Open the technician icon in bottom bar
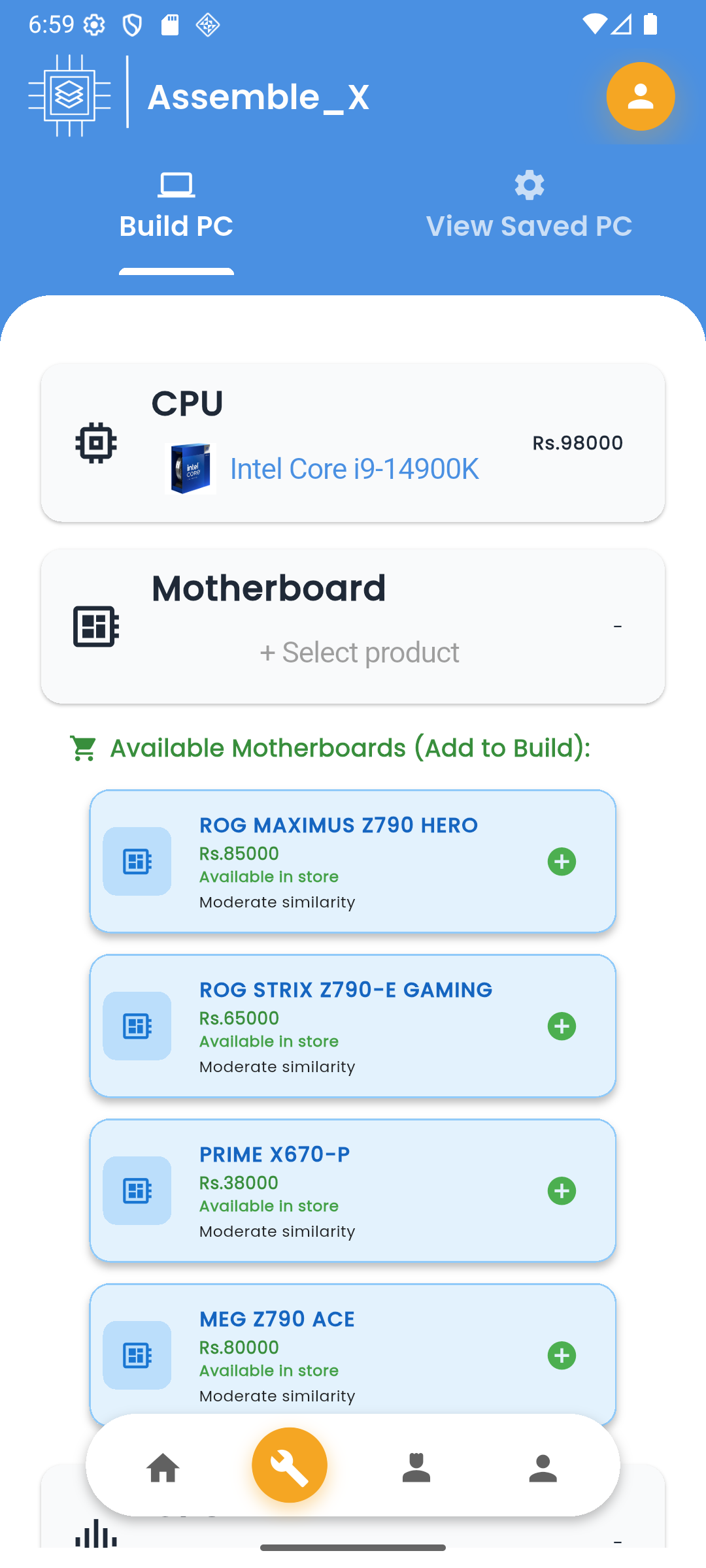Image resolution: width=706 pixels, height=1568 pixels. point(416,1468)
